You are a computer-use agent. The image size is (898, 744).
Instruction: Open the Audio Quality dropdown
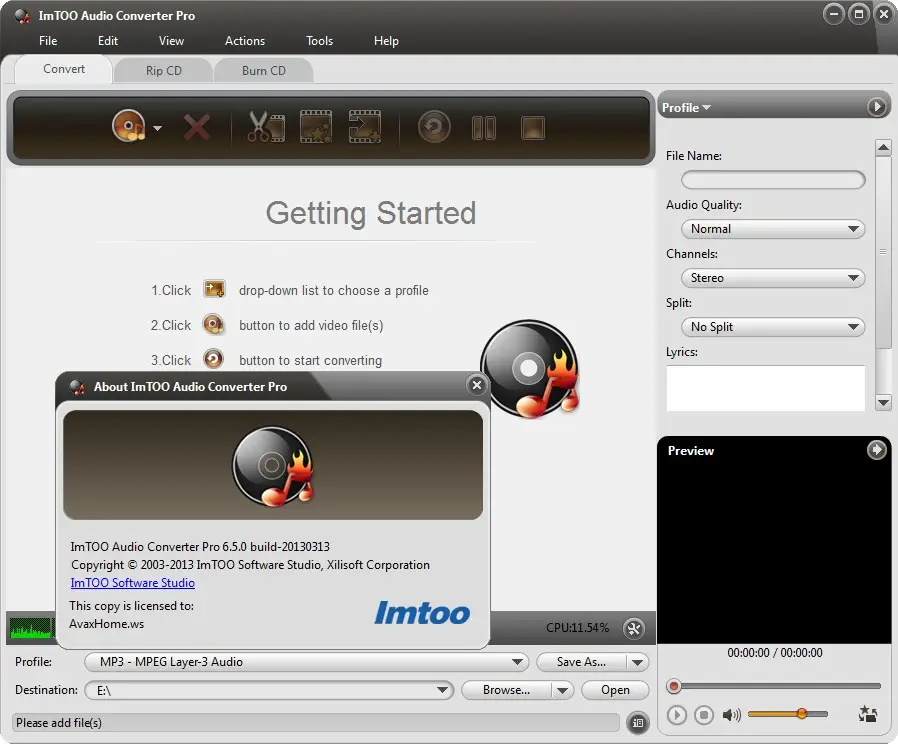tap(772, 228)
